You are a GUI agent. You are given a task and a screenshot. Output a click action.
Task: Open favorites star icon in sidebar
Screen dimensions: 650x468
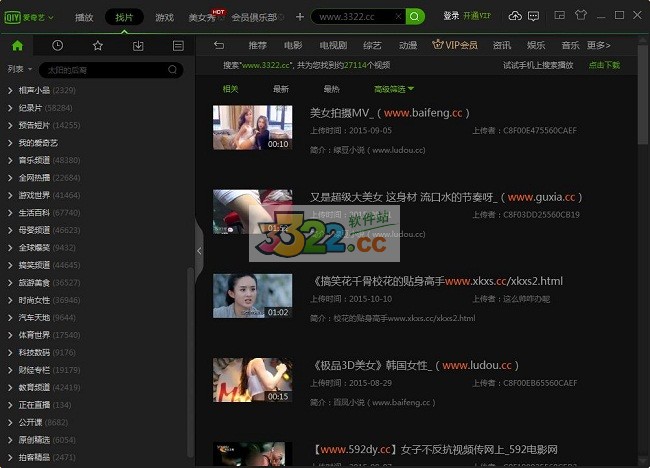pyautogui.click(x=97, y=46)
